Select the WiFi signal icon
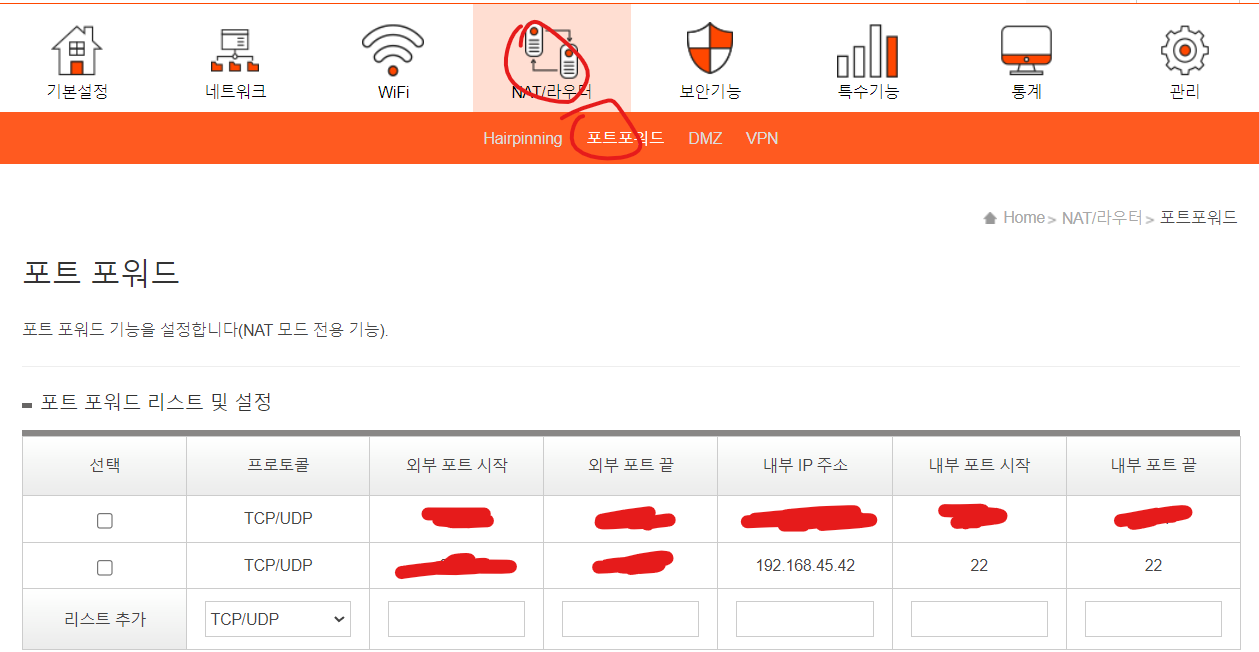Screen dimensions: 1259x652 (394, 52)
